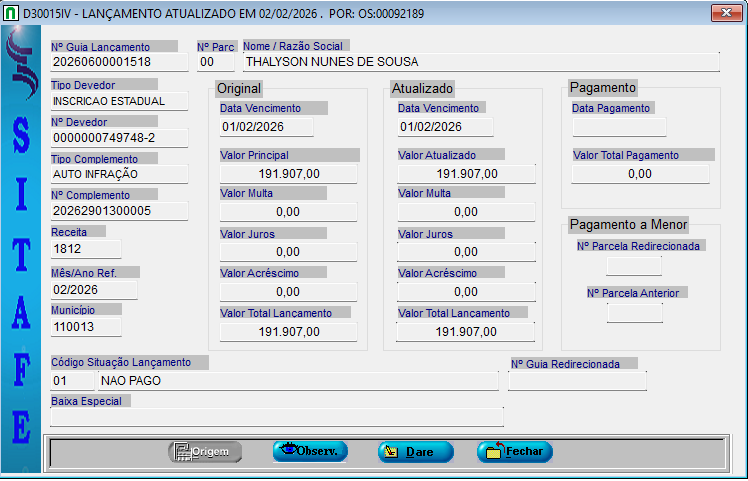Open observations with the Observ. button
Viewport: 748px width, 481px height.
[x=310, y=452]
